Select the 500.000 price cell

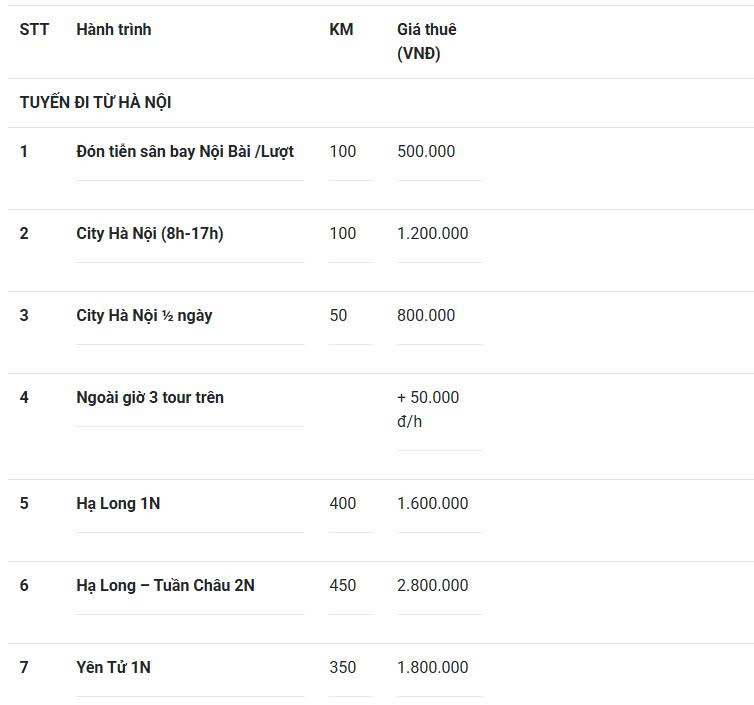click(x=426, y=152)
